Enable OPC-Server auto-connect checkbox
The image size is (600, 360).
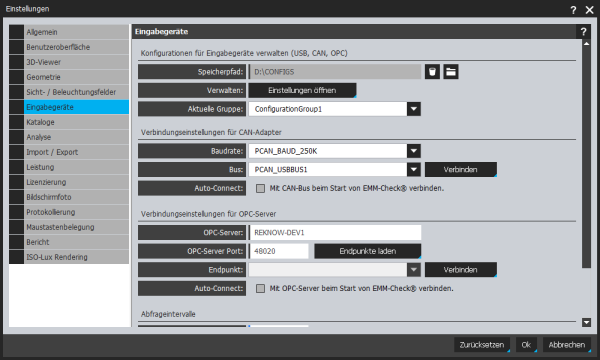click(260, 288)
